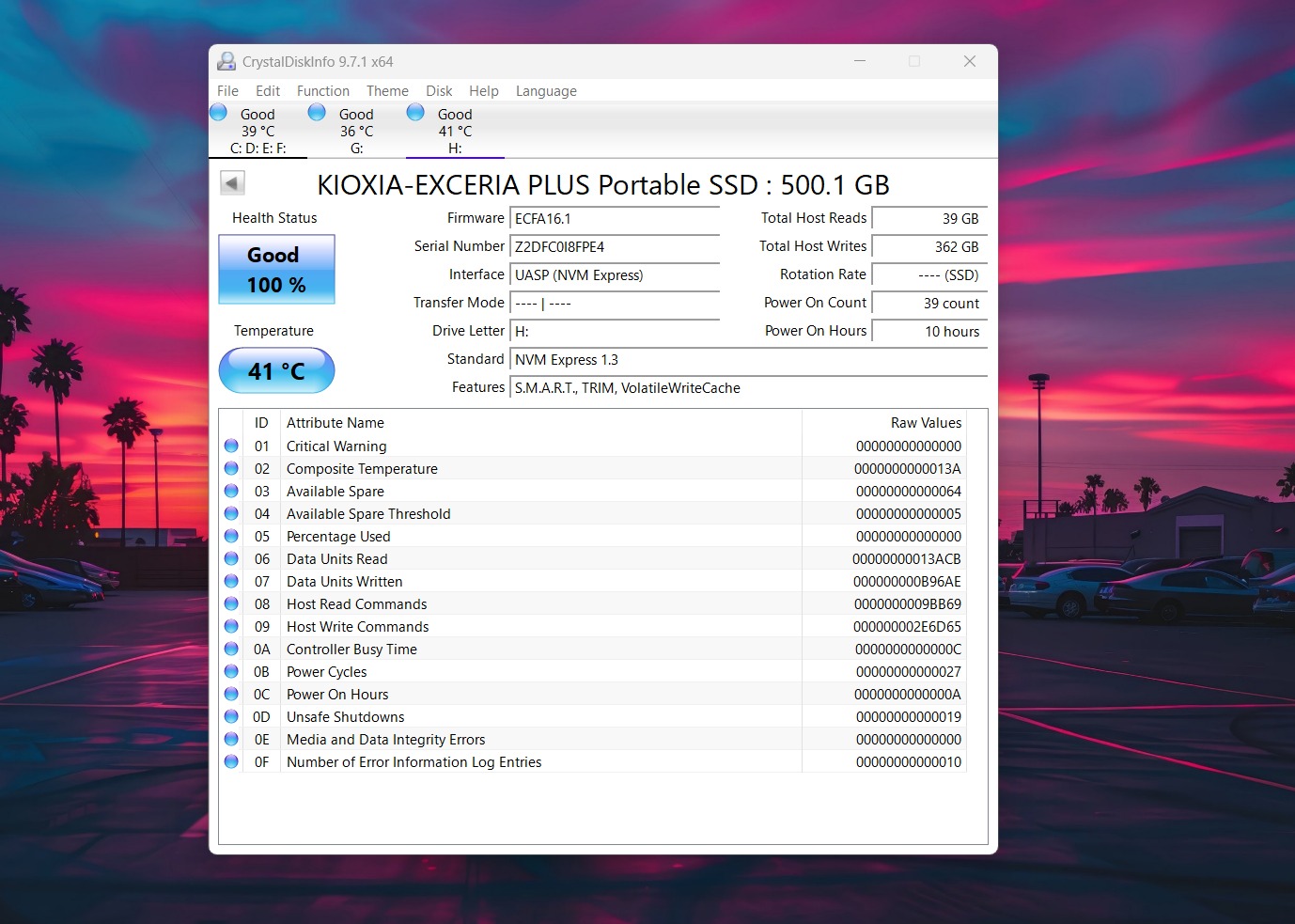Open the Language menu

(546, 91)
